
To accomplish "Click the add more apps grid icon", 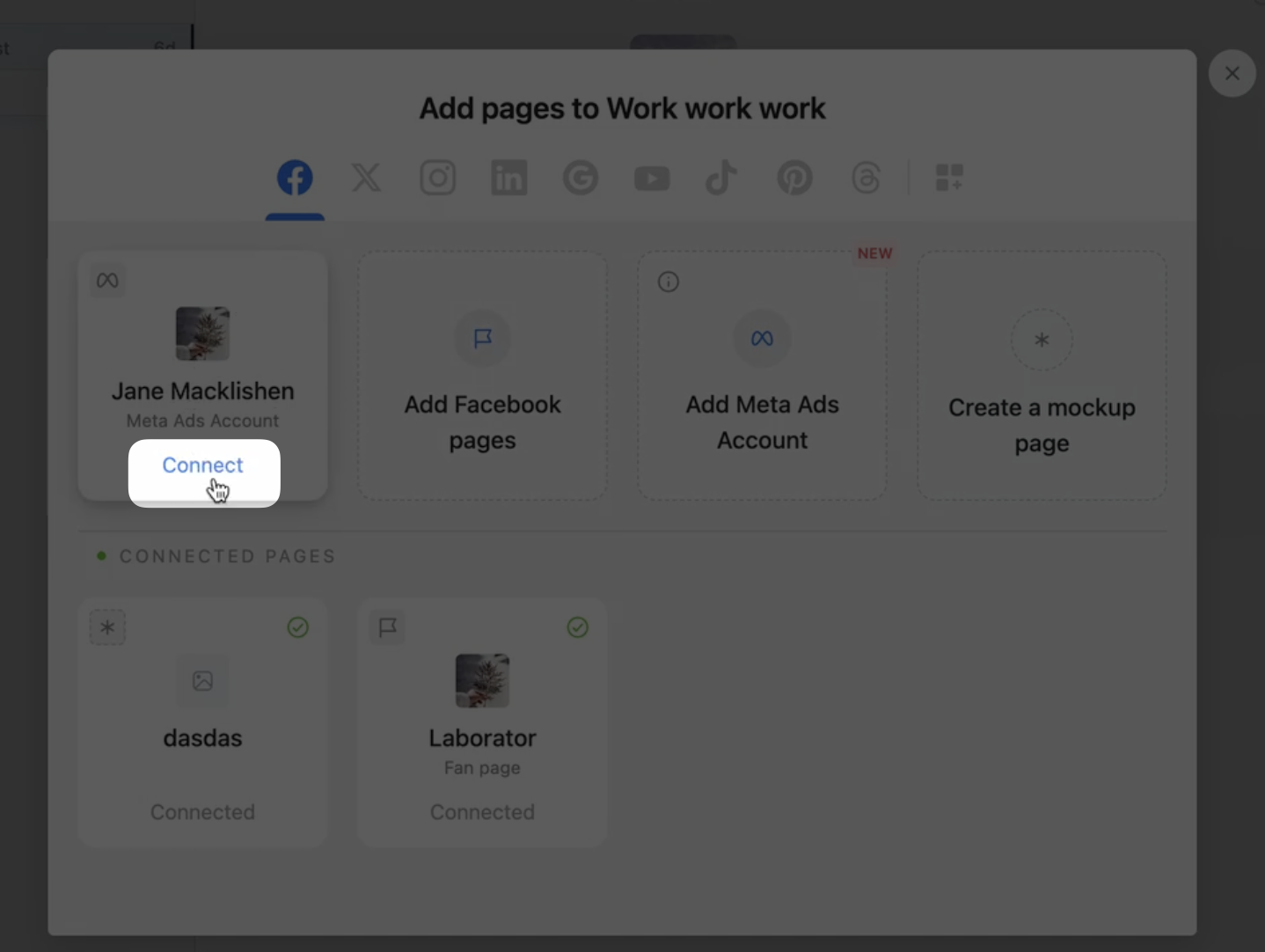I will point(949,178).
